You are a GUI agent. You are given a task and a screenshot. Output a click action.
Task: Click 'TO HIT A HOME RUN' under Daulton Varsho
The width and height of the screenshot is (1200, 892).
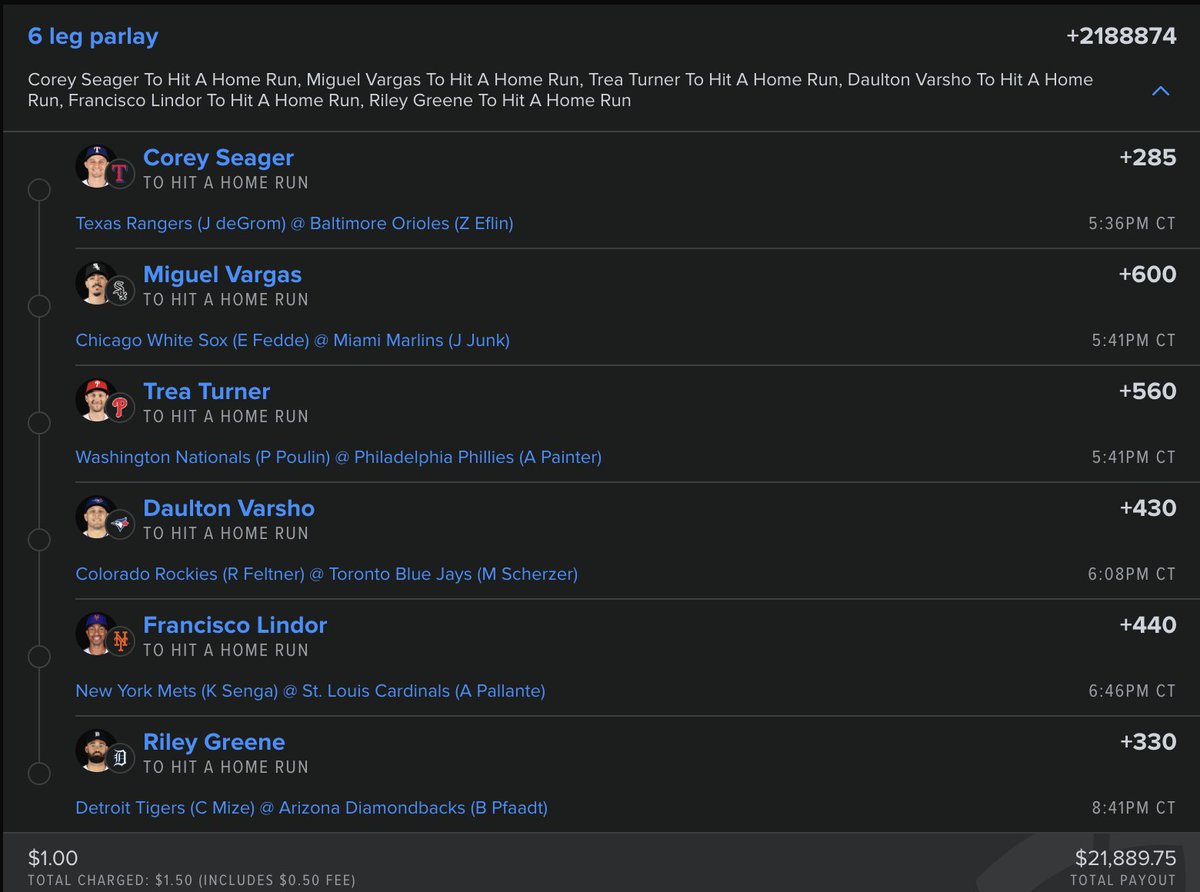click(x=226, y=534)
